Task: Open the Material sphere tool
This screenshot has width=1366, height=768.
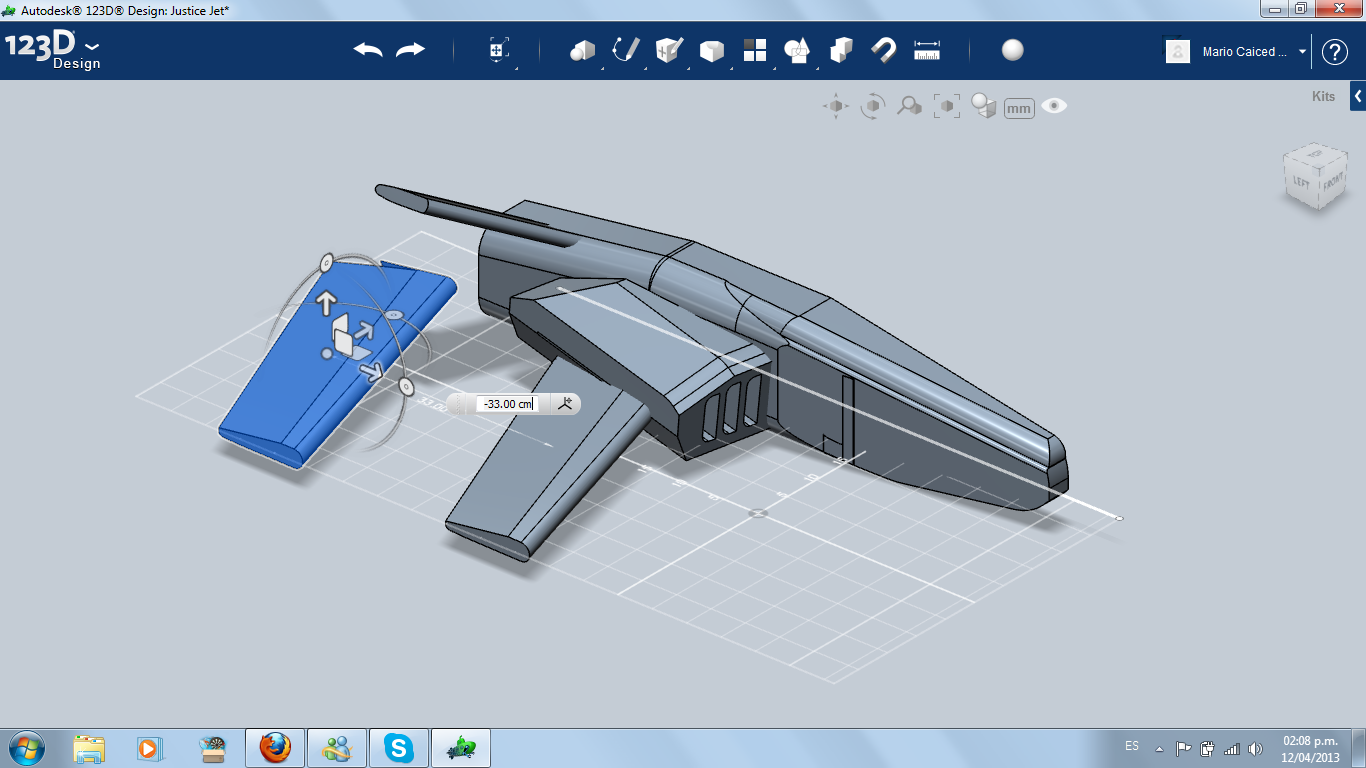Action: pos(1013,50)
